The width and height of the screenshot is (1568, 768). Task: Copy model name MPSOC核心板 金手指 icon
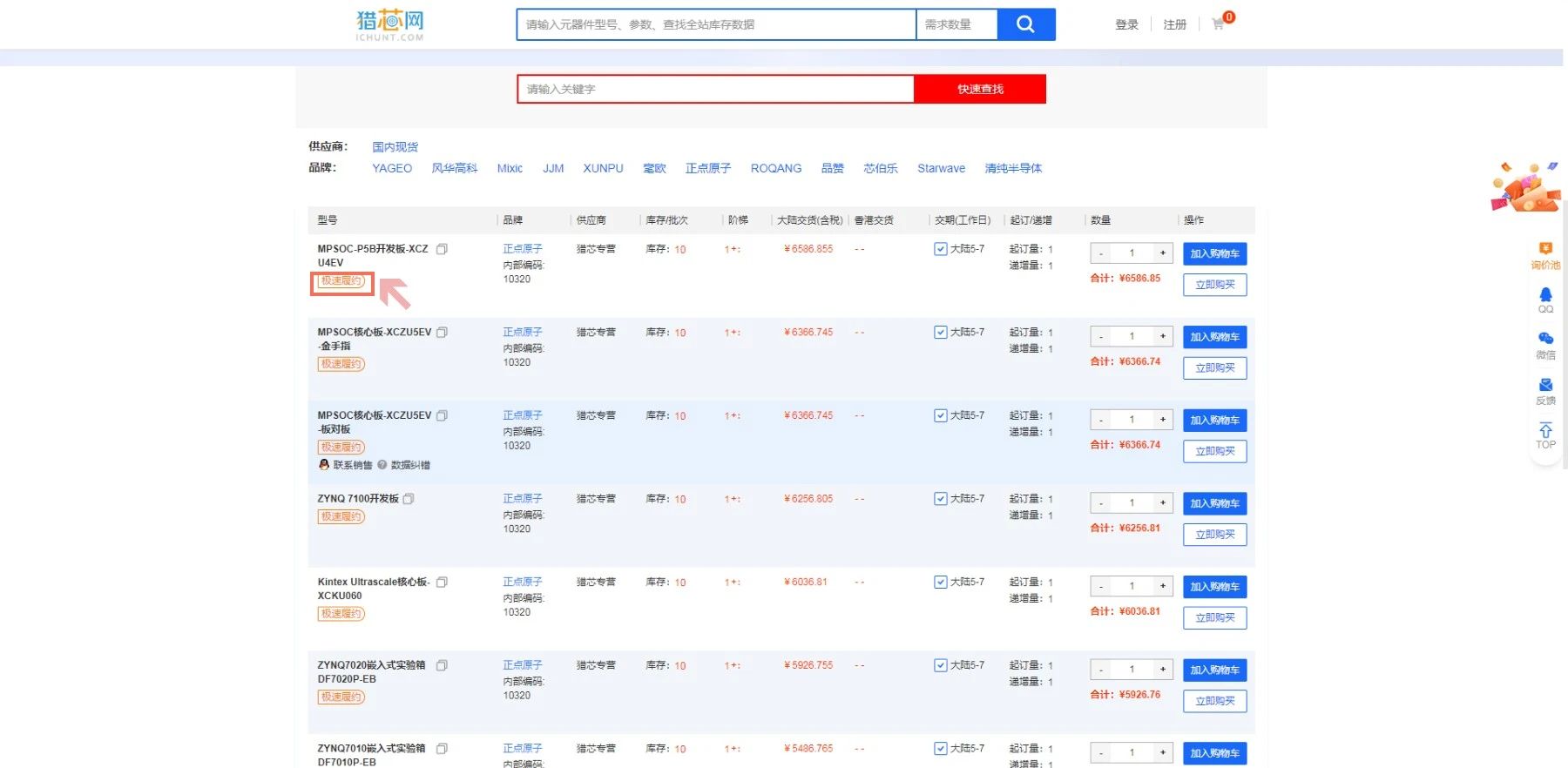[x=442, y=333]
